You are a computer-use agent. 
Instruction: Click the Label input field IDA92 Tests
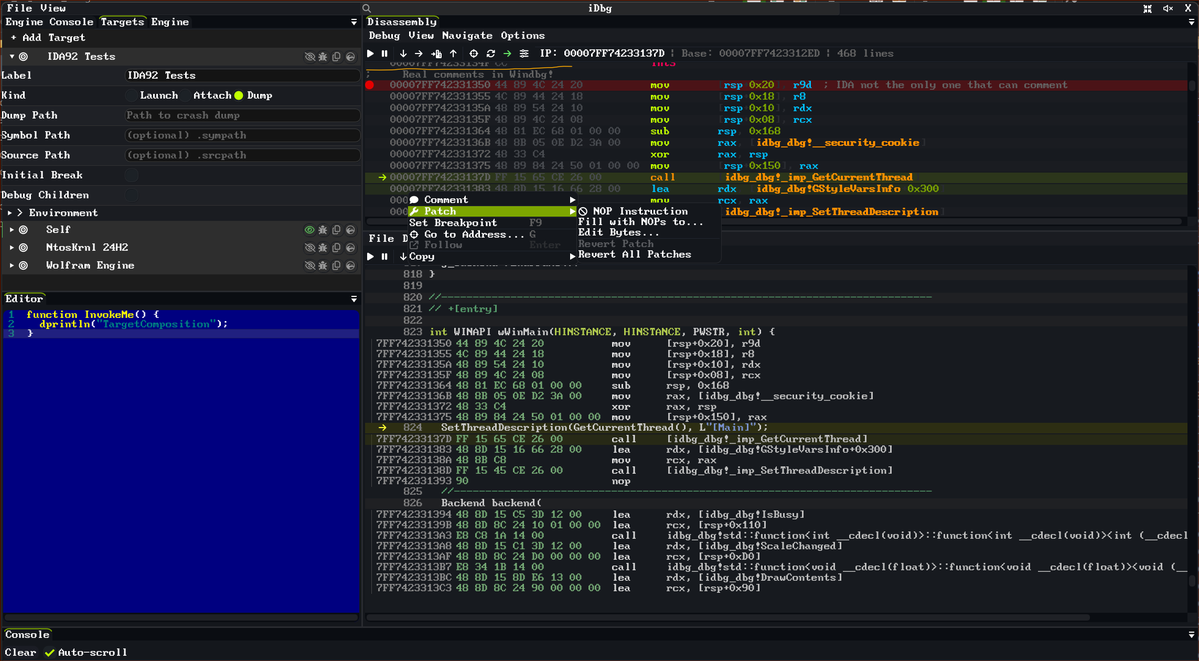[x=242, y=76]
